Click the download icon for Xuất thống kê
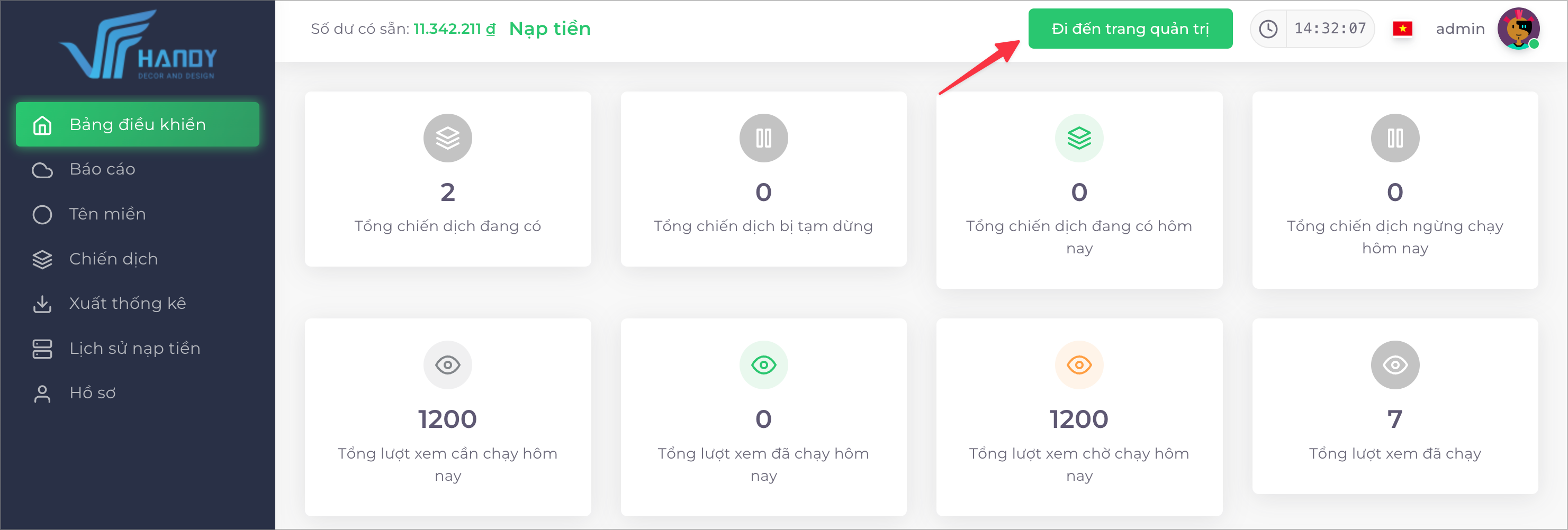Viewport: 1568px width, 530px height. (42, 304)
